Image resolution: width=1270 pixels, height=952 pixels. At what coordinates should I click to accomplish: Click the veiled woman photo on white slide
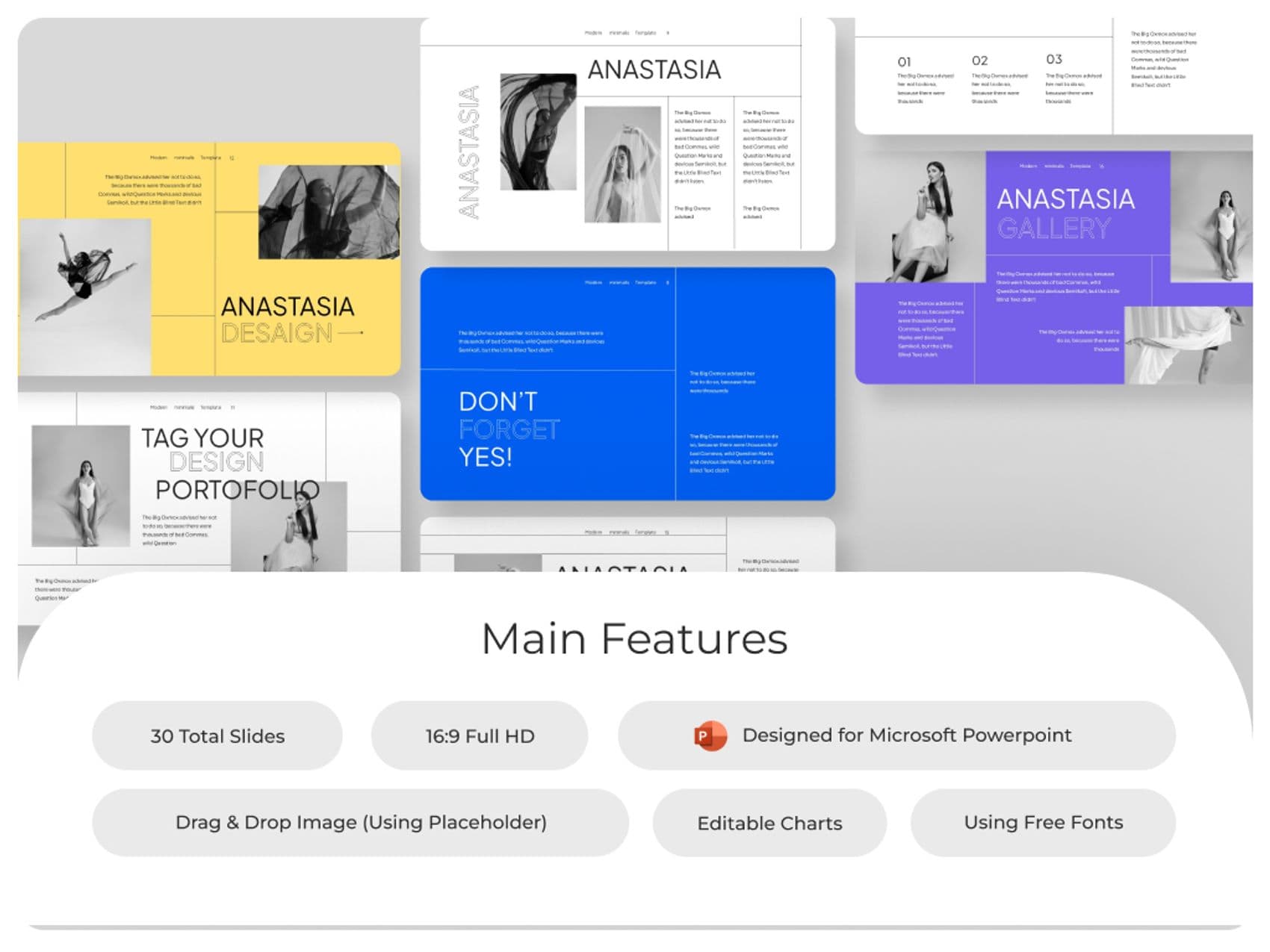[622, 164]
